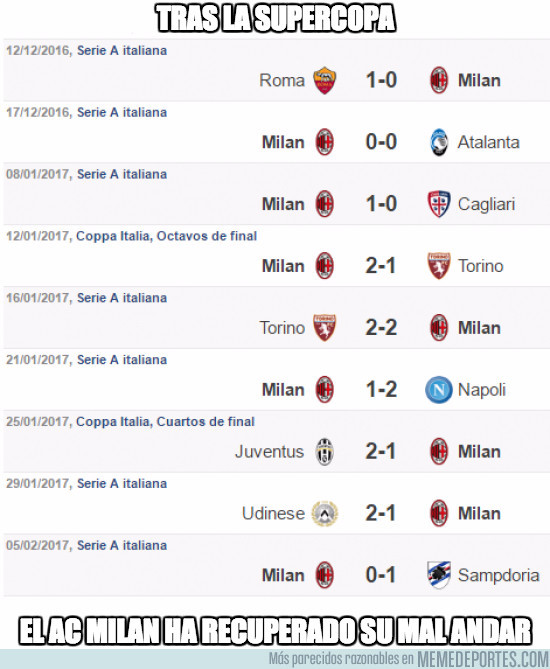Click the MEMEDEPORTES.COM watermark
This screenshot has width=550, height=669.
point(483,658)
